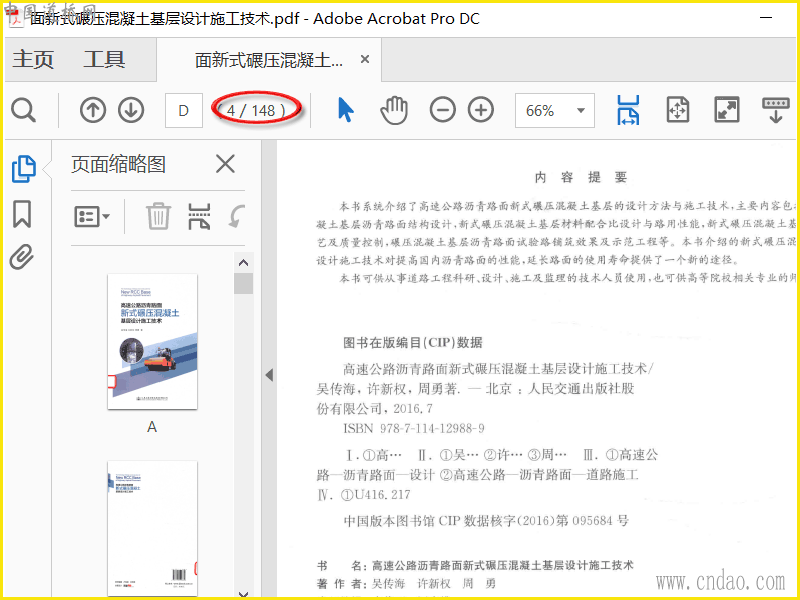Viewport: 800px width, 600px height.
Task: Close the 面新式碾压混凝土 document tab
Action: point(365,59)
